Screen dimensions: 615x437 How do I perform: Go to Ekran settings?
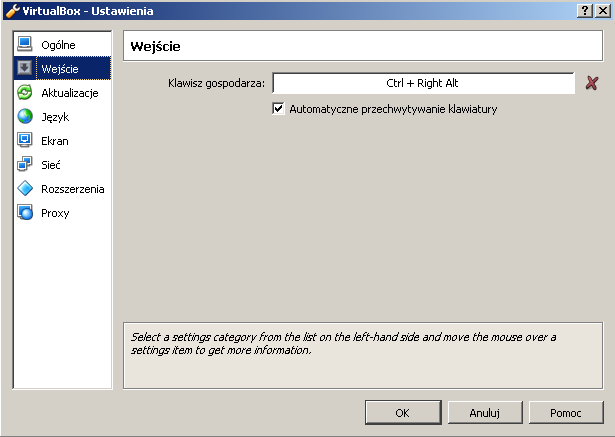62,141
